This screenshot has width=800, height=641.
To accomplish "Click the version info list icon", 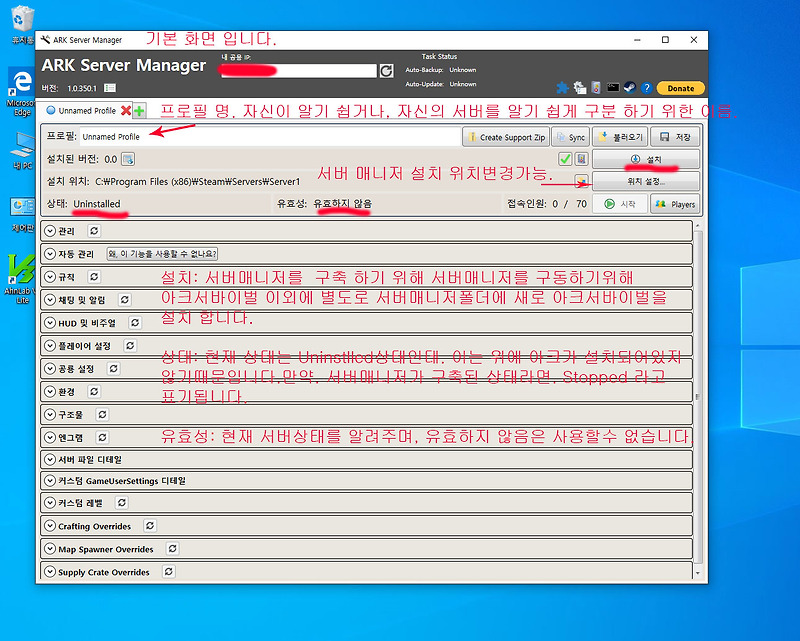I will (x=110, y=88).
